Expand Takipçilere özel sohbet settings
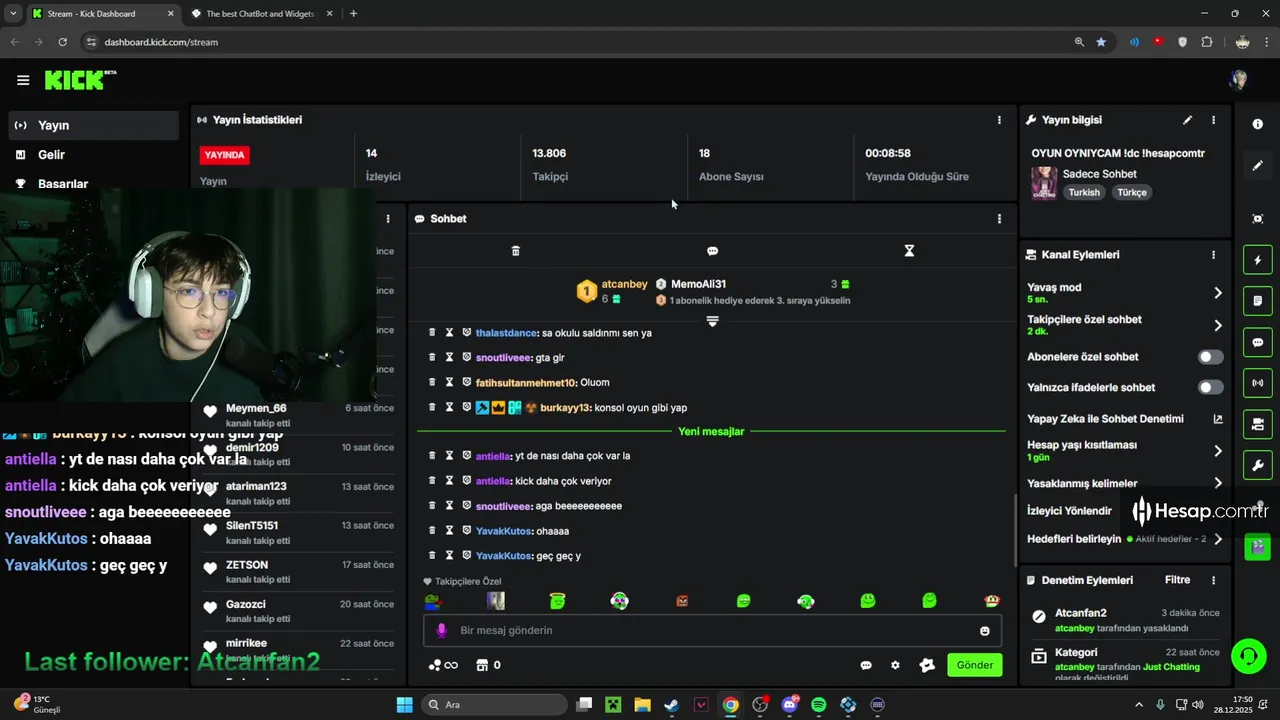Screen dimensions: 1280x720 coord(1217,325)
